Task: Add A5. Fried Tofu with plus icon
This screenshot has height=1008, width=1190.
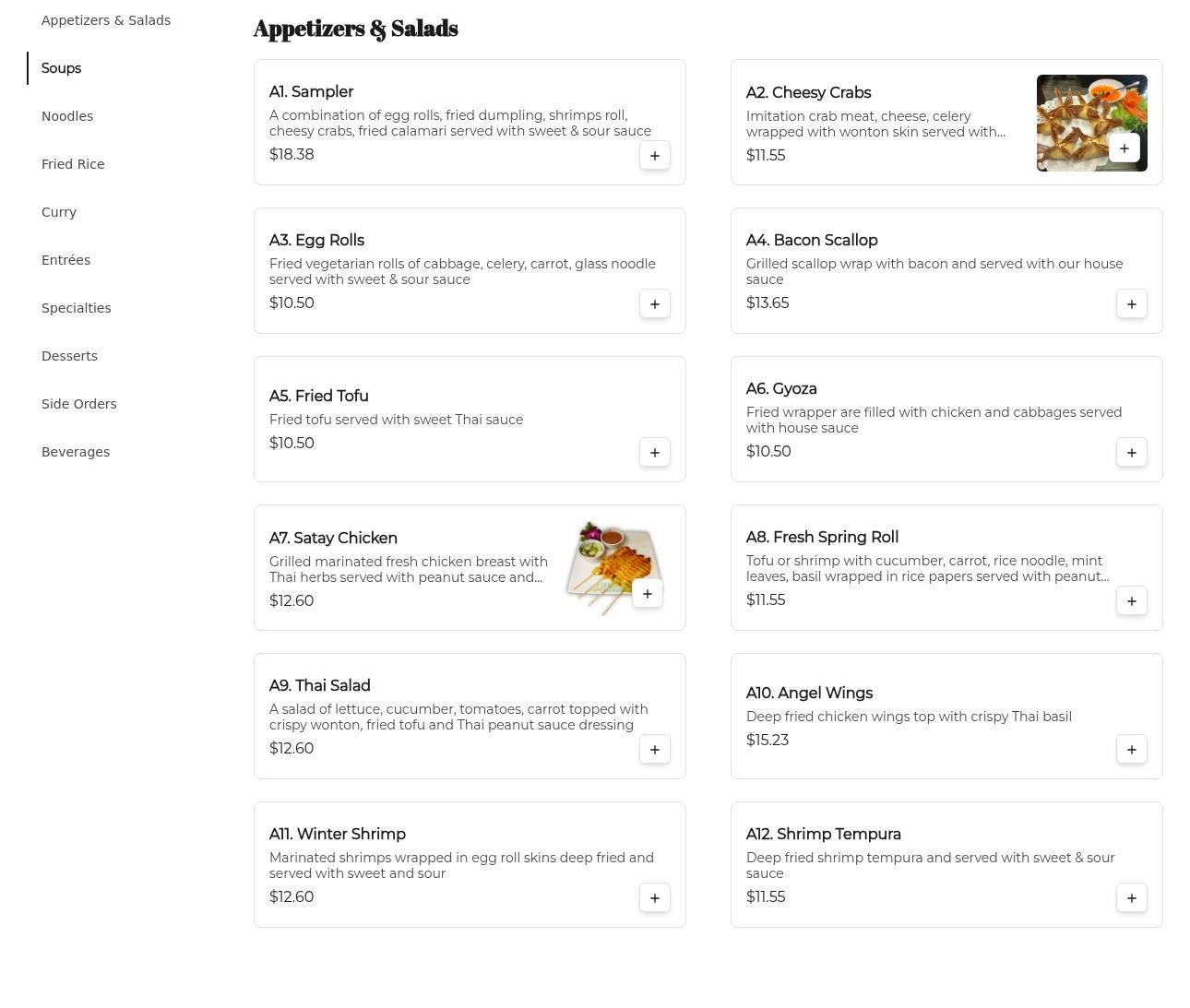Action: 654,453
